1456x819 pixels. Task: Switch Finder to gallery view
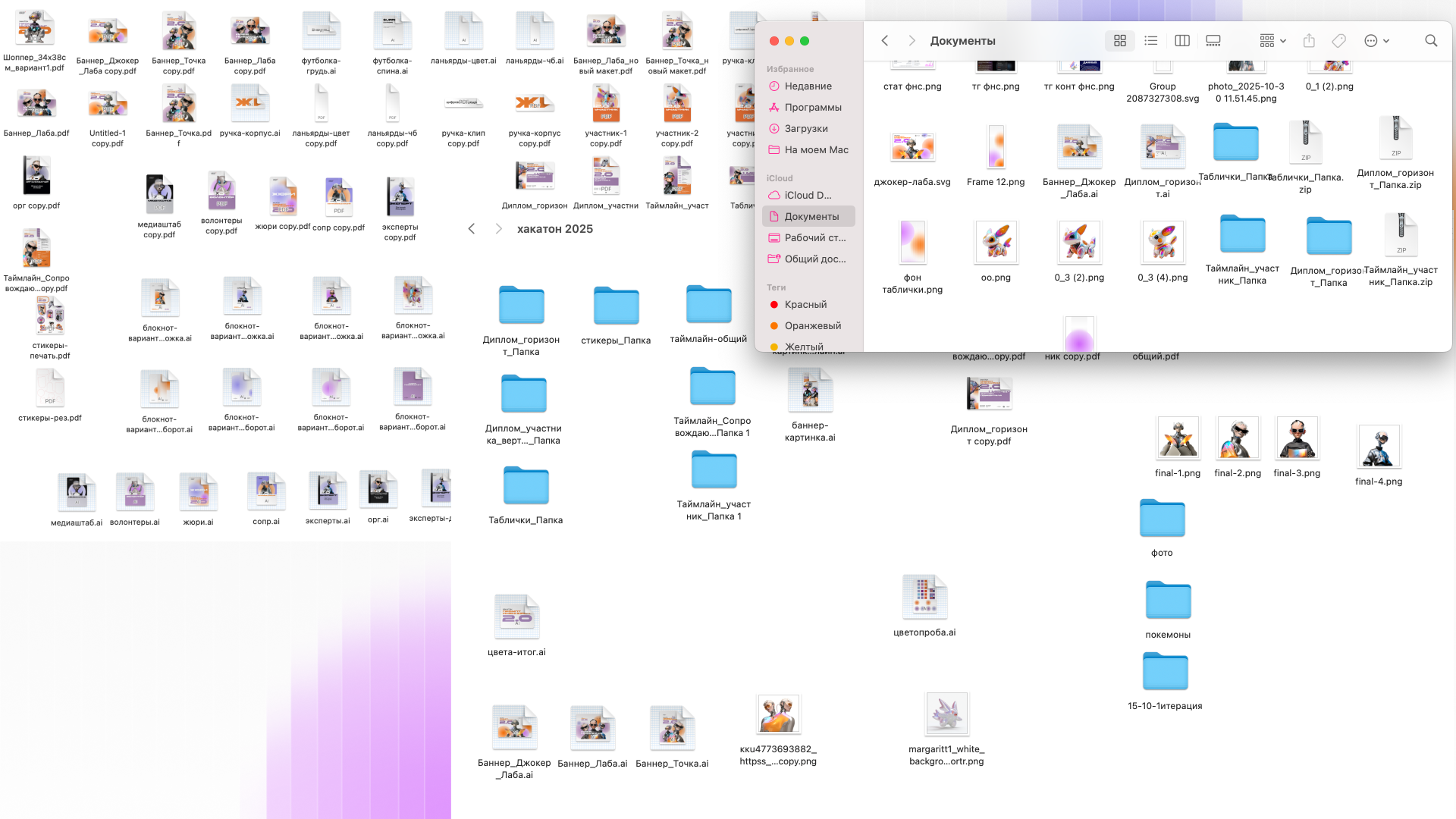(x=1213, y=41)
